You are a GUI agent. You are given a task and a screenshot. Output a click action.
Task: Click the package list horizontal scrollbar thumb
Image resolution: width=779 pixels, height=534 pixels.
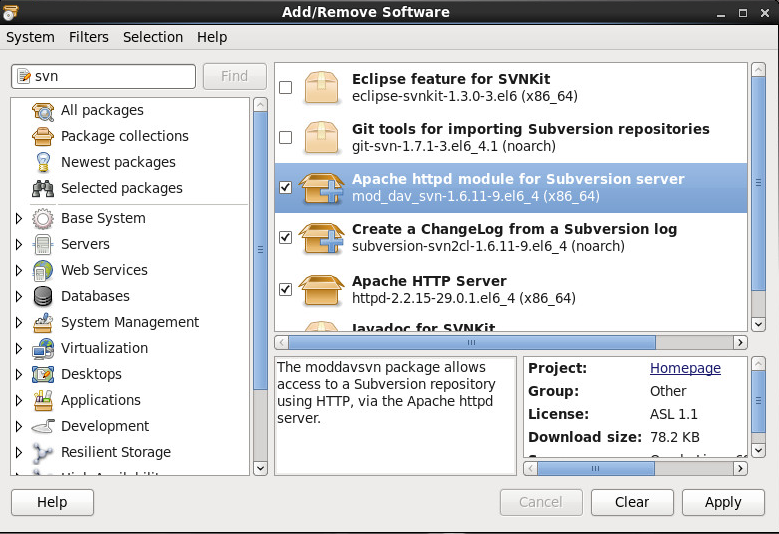coord(472,343)
